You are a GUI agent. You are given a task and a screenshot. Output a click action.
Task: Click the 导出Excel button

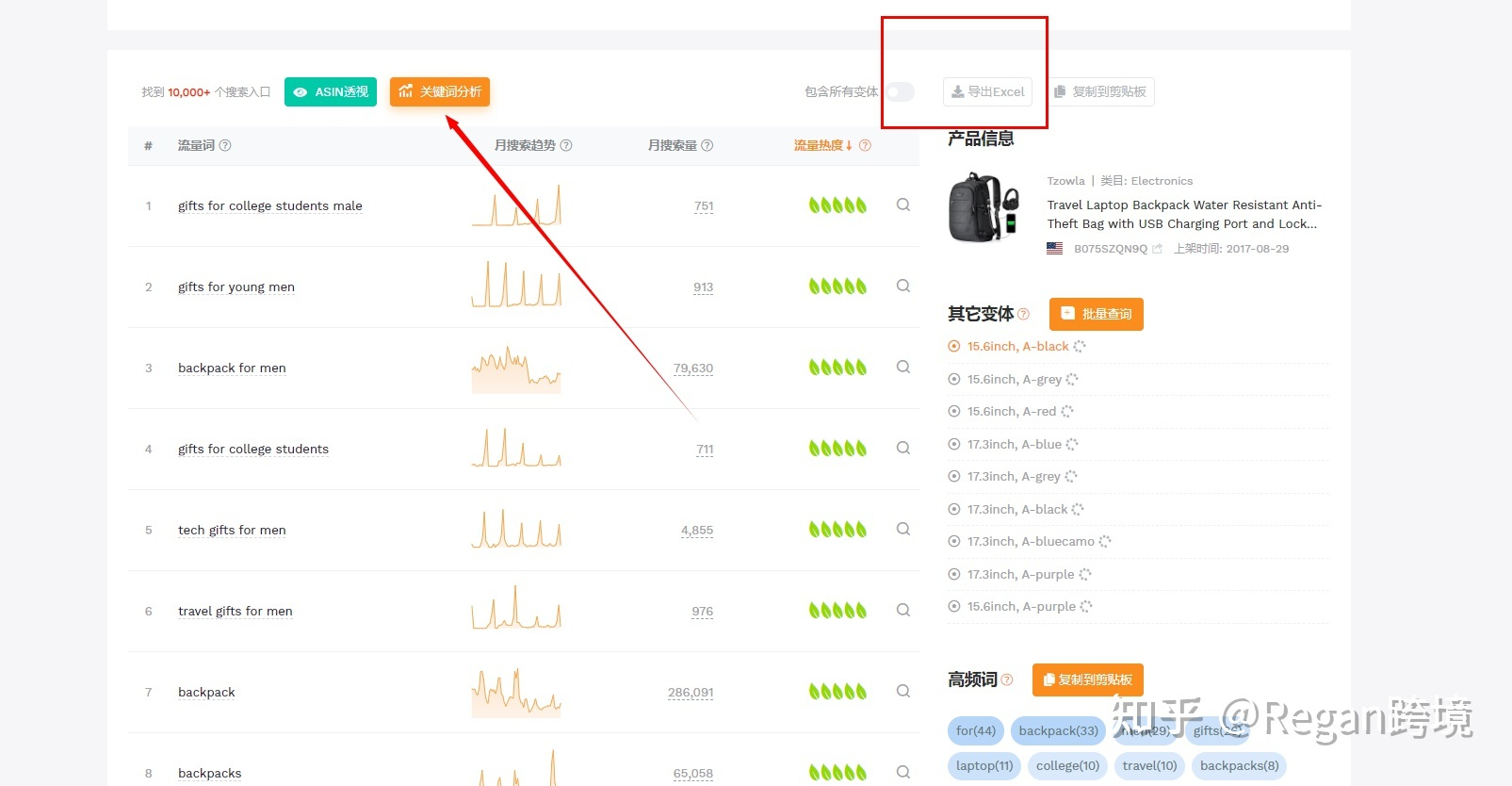[987, 91]
